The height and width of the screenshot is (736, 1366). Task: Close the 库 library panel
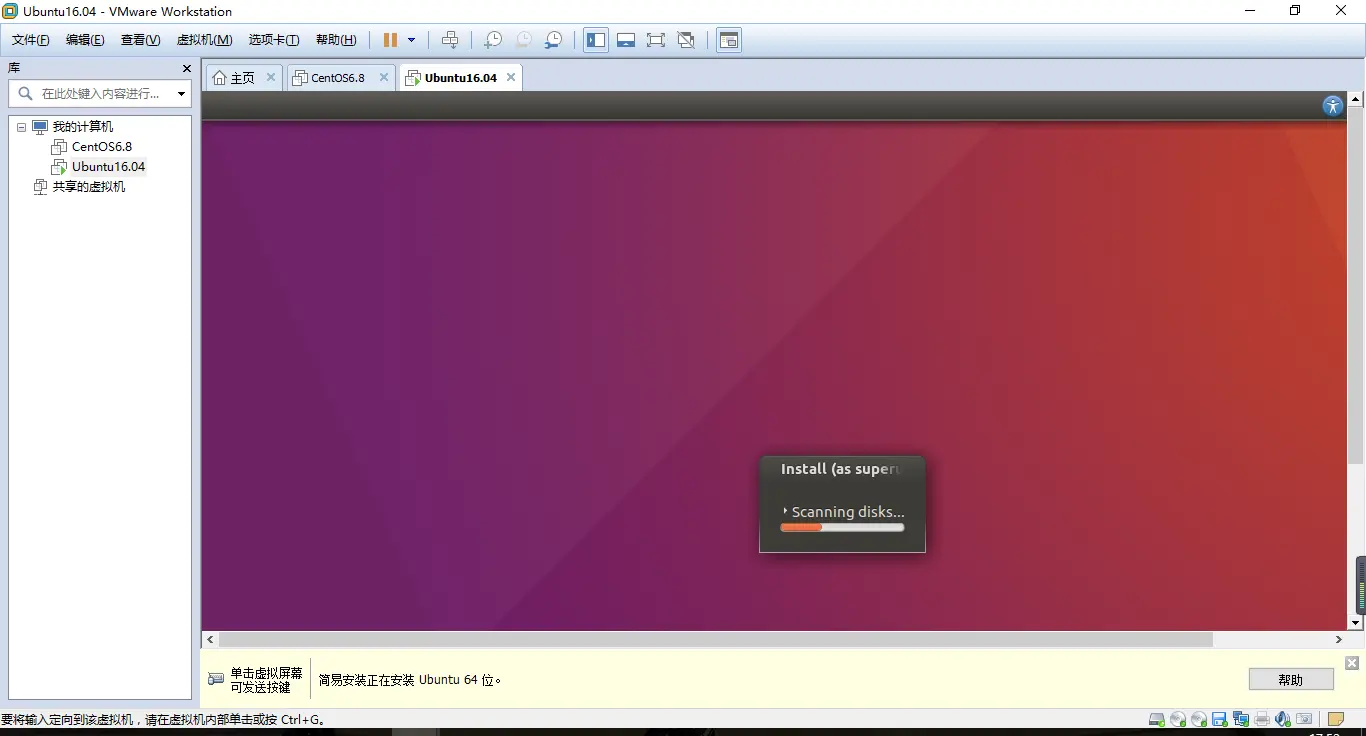pos(186,68)
